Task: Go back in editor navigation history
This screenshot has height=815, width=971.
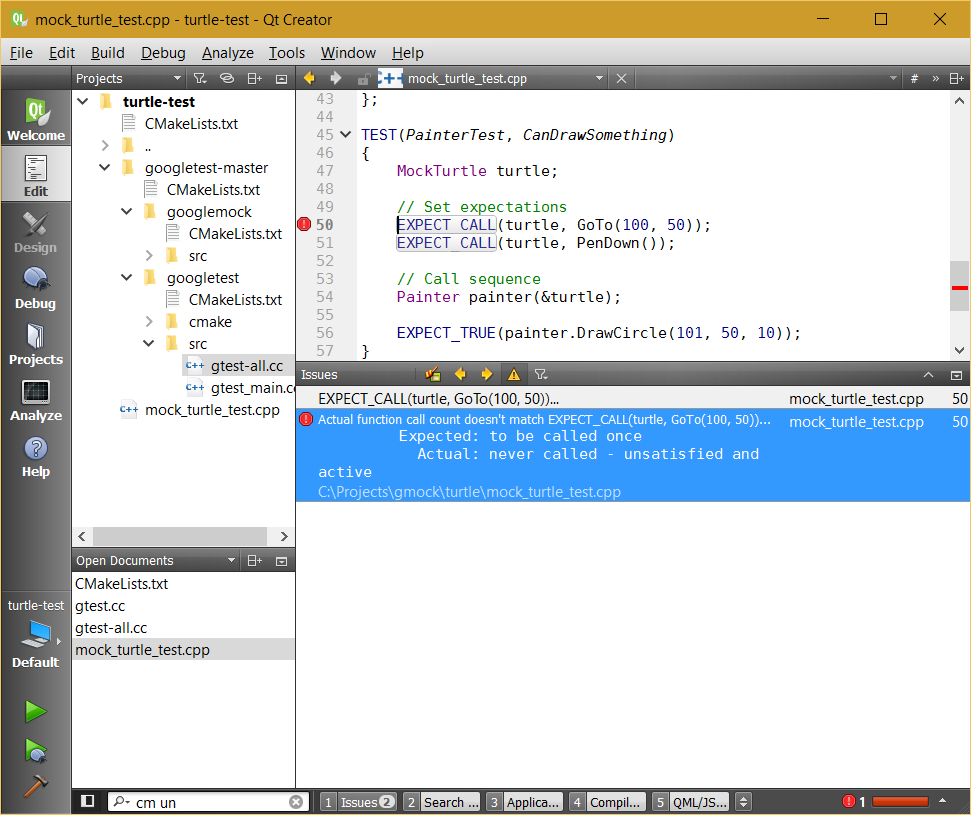Action: (309, 78)
